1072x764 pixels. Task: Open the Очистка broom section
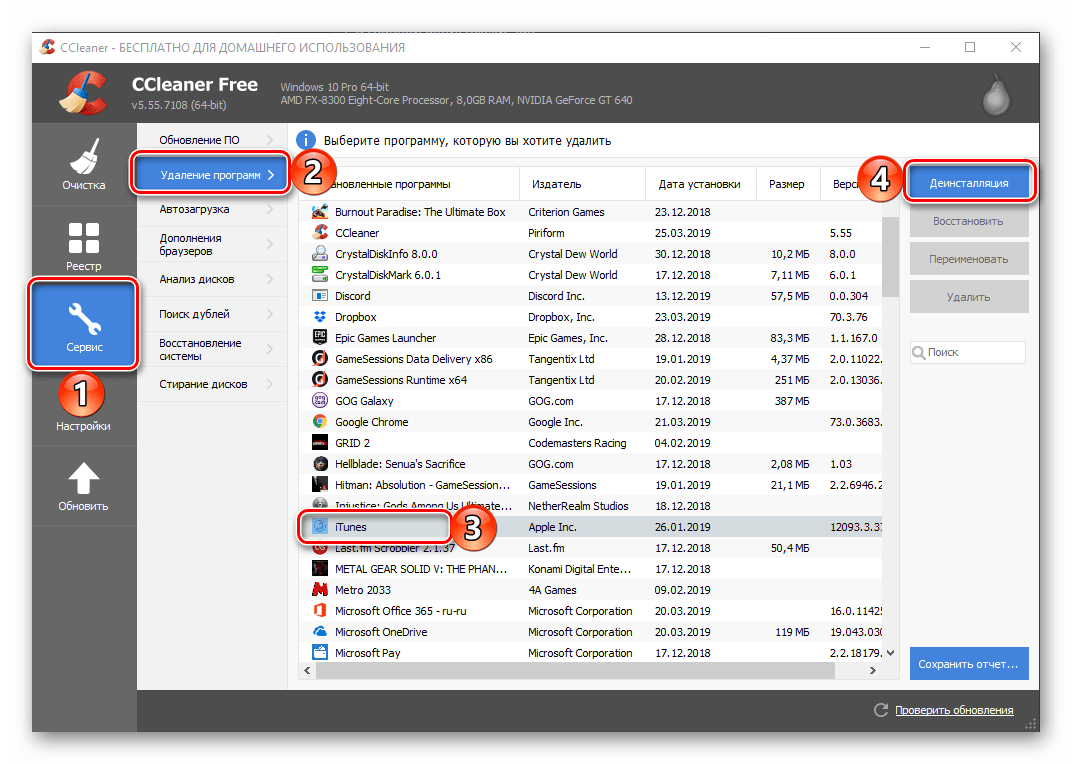pos(84,165)
